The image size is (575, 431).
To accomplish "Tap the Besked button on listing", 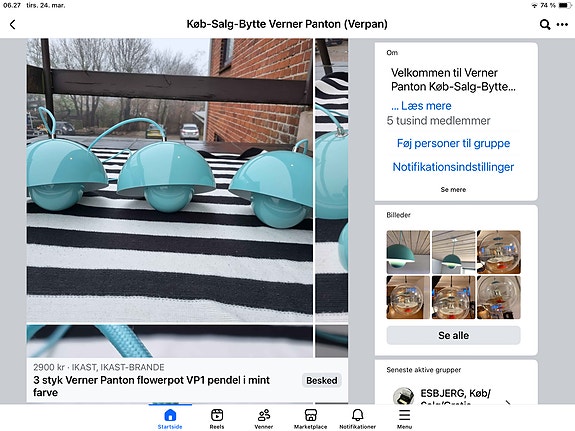I will (322, 380).
